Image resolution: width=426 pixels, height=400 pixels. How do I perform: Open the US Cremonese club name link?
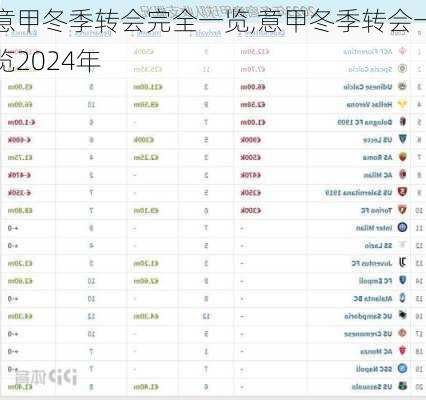368,334
